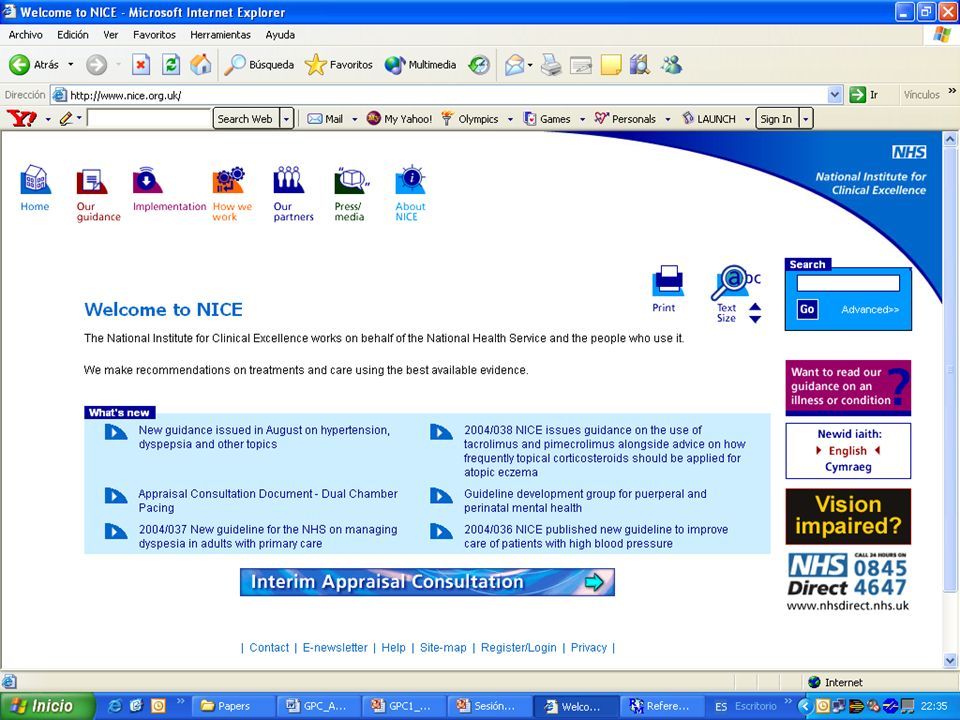Click the address bar URL field
The height and width of the screenshot is (720, 960).
tap(448, 95)
